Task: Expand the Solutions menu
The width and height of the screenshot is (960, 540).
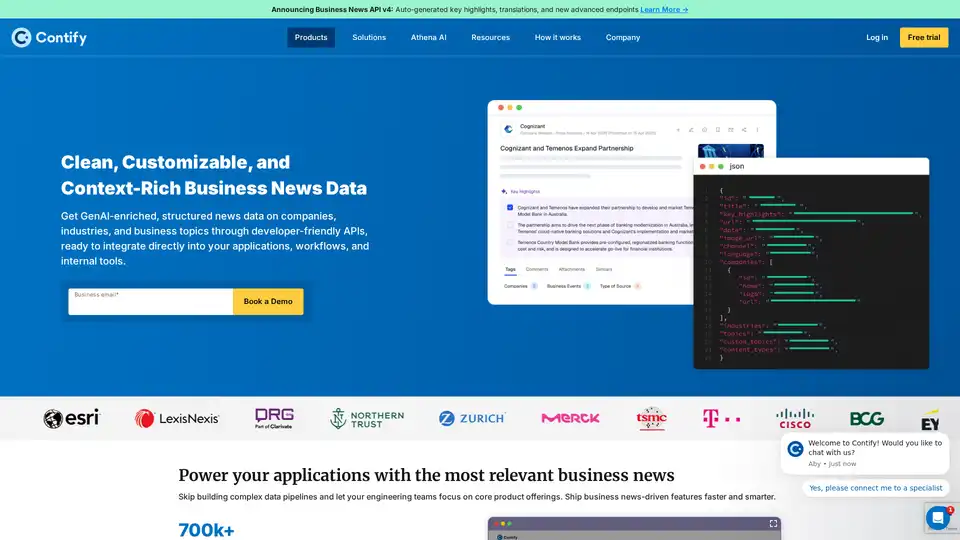Action: (369, 37)
